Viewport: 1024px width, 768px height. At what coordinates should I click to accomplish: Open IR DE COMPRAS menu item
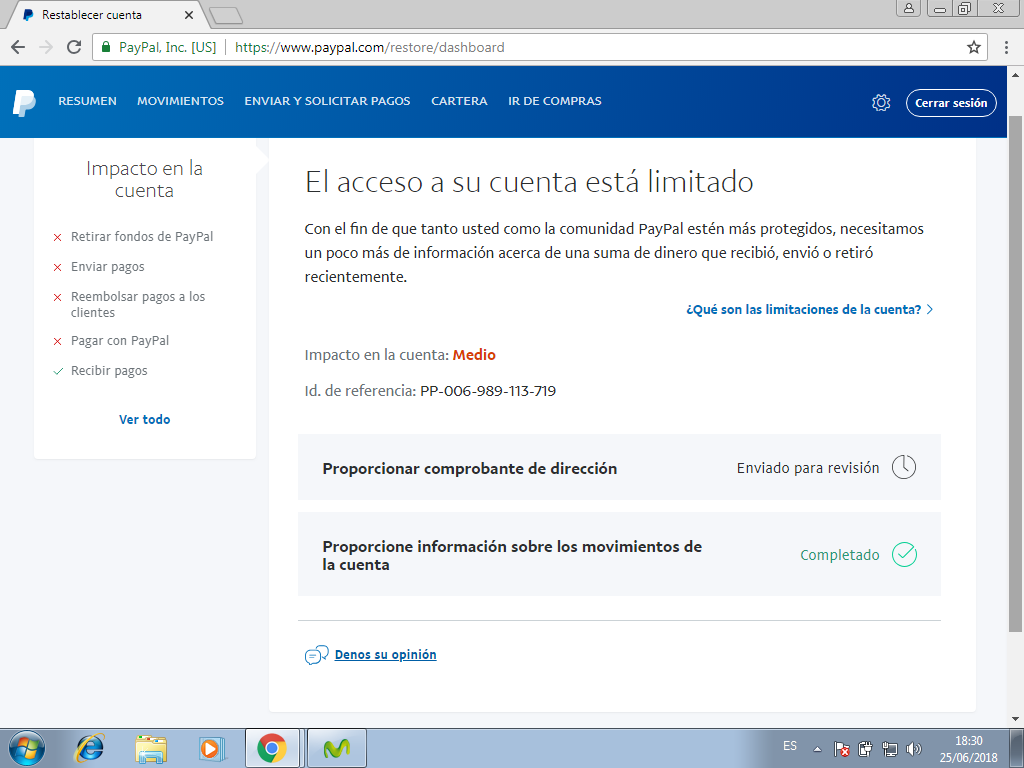(x=555, y=101)
